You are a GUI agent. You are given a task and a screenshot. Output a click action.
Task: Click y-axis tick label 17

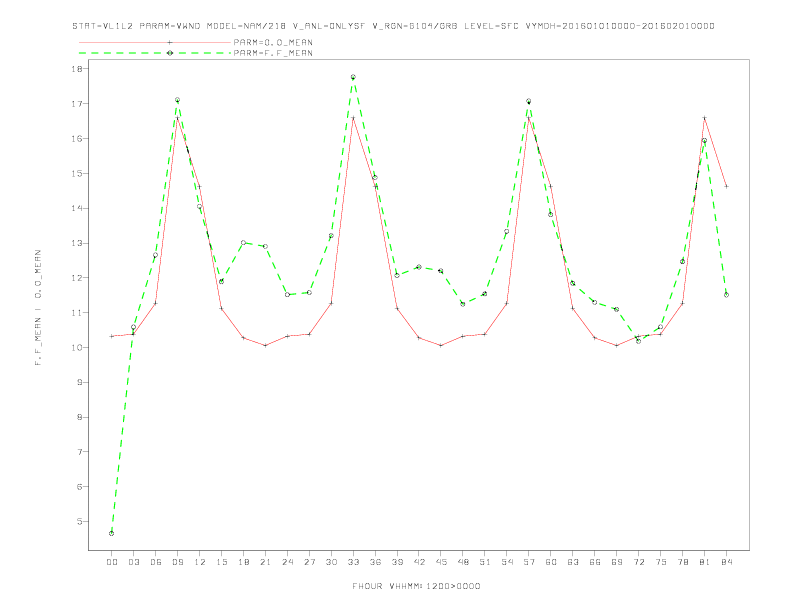(79, 104)
